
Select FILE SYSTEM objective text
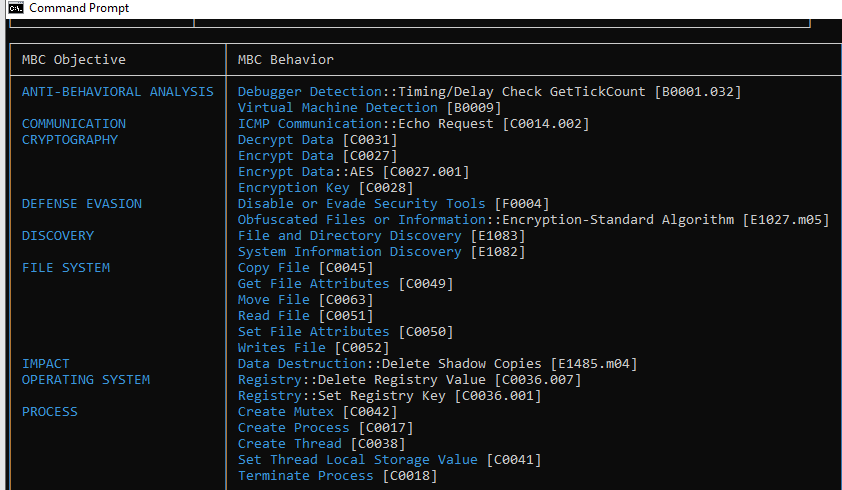(x=66, y=268)
